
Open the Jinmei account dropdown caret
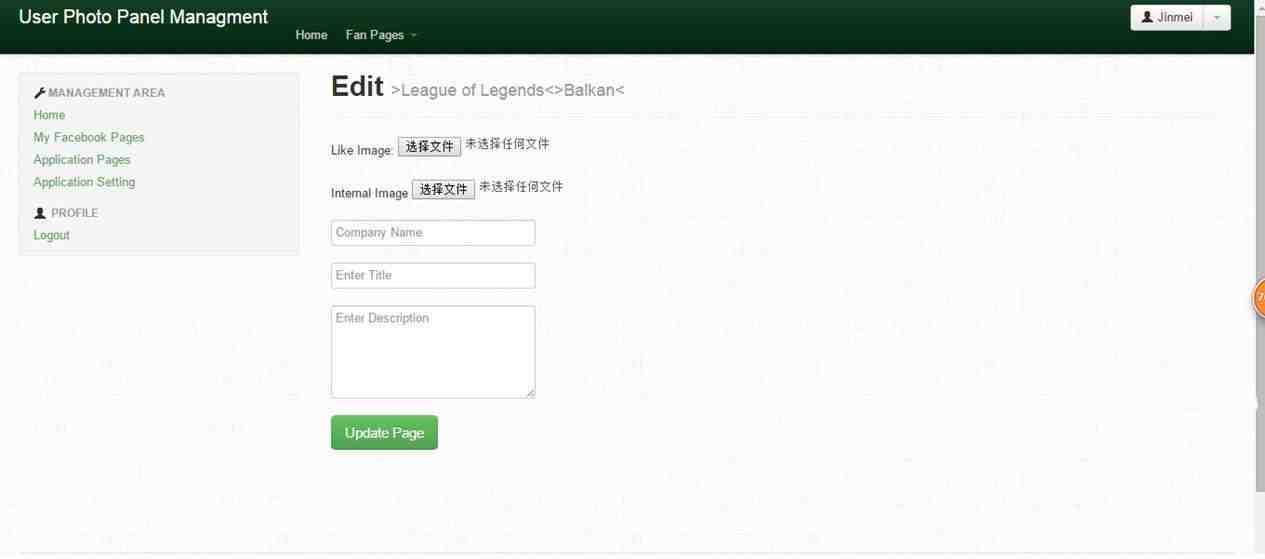point(1217,18)
